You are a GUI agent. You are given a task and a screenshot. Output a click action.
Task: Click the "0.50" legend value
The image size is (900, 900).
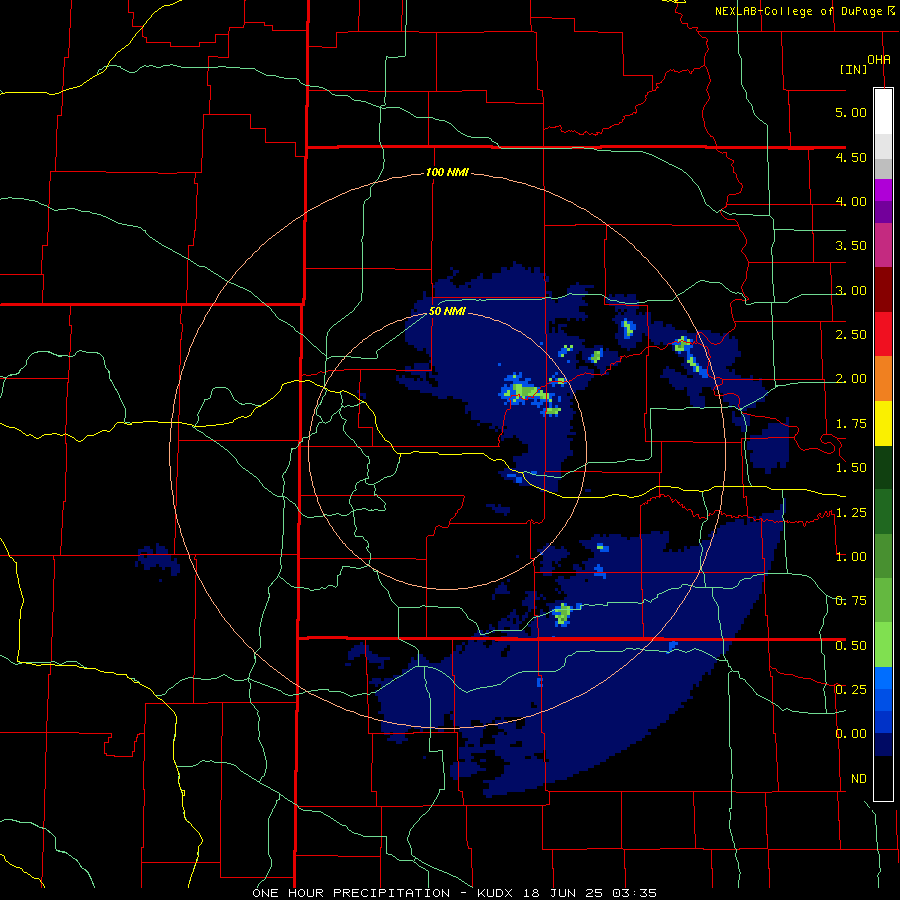tap(851, 646)
